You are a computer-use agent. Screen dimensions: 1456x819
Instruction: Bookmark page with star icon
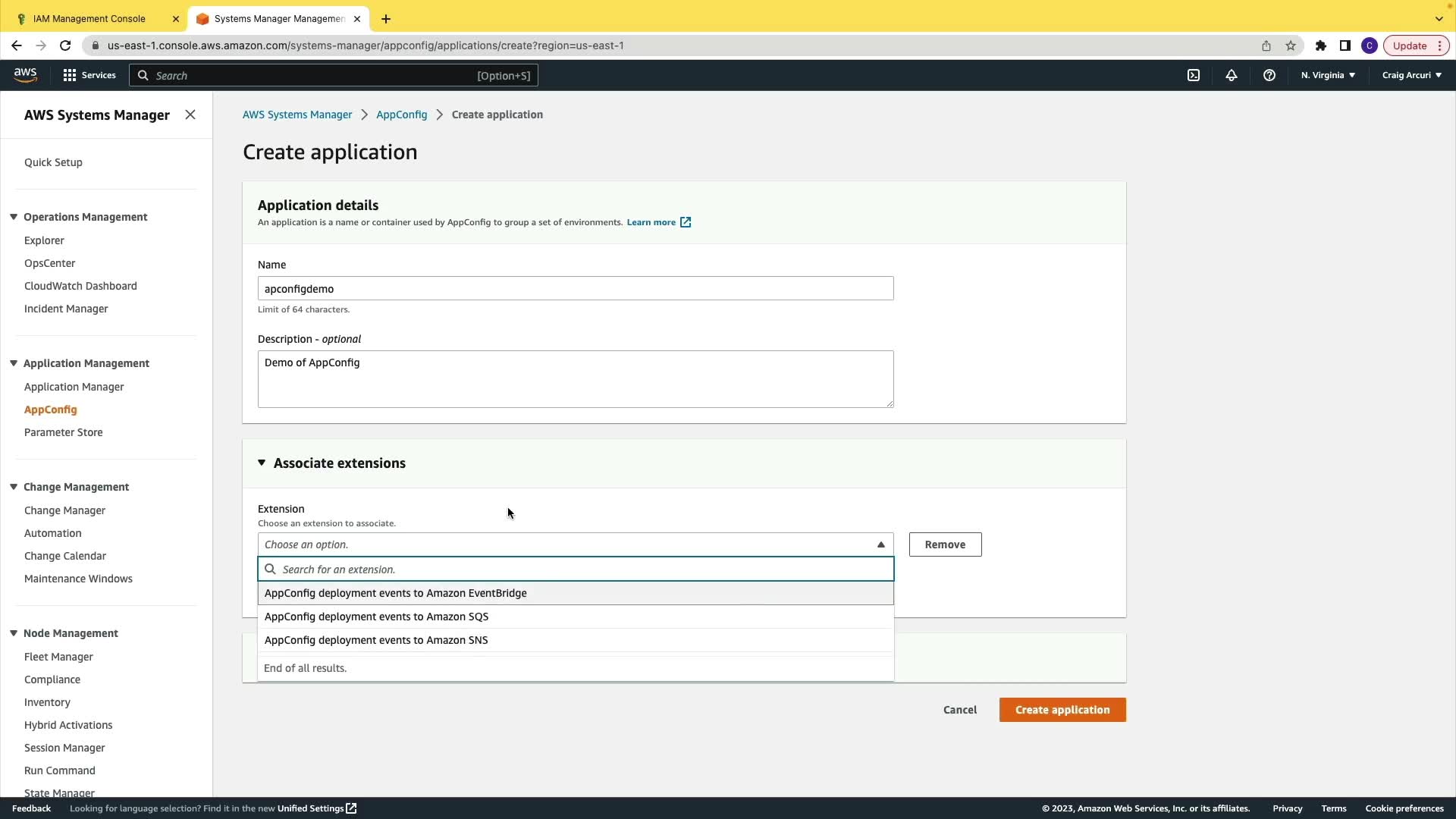pos(1291,45)
